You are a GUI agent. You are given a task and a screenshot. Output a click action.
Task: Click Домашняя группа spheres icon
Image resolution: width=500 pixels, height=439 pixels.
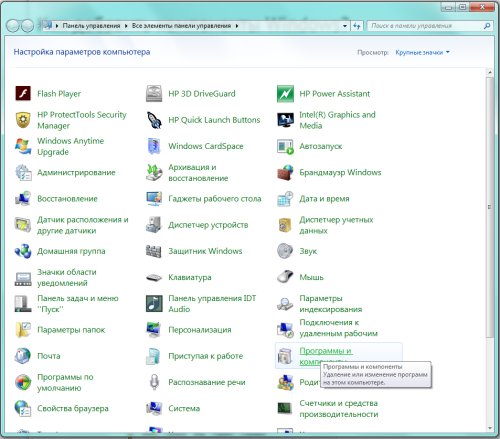click(23, 251)
